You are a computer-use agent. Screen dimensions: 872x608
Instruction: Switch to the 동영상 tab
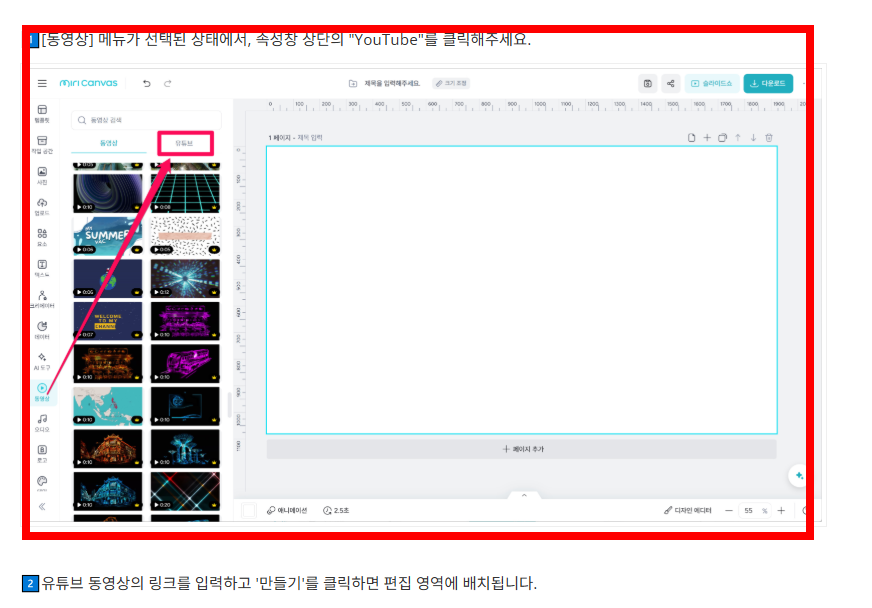click(x=107, y=143)
